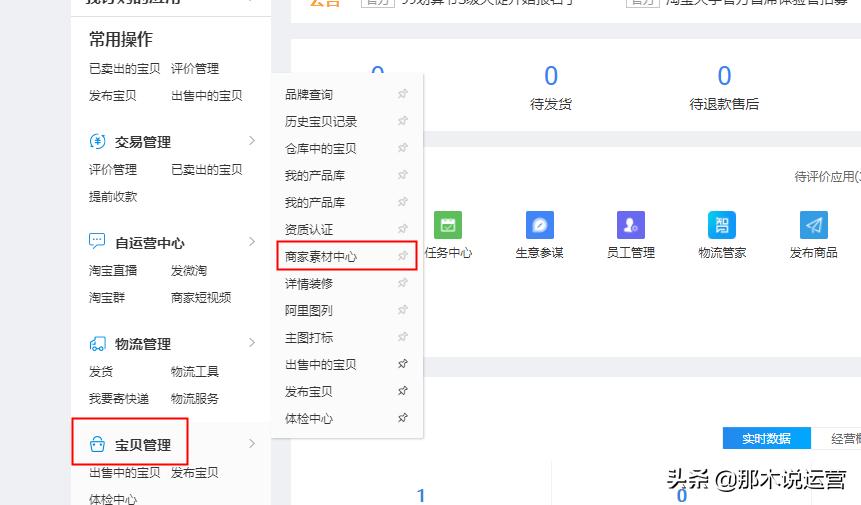Open 已卖出的宝贝 under 交易管理
The width and height of the screenshot is (861, 505).
pos(207,170)
